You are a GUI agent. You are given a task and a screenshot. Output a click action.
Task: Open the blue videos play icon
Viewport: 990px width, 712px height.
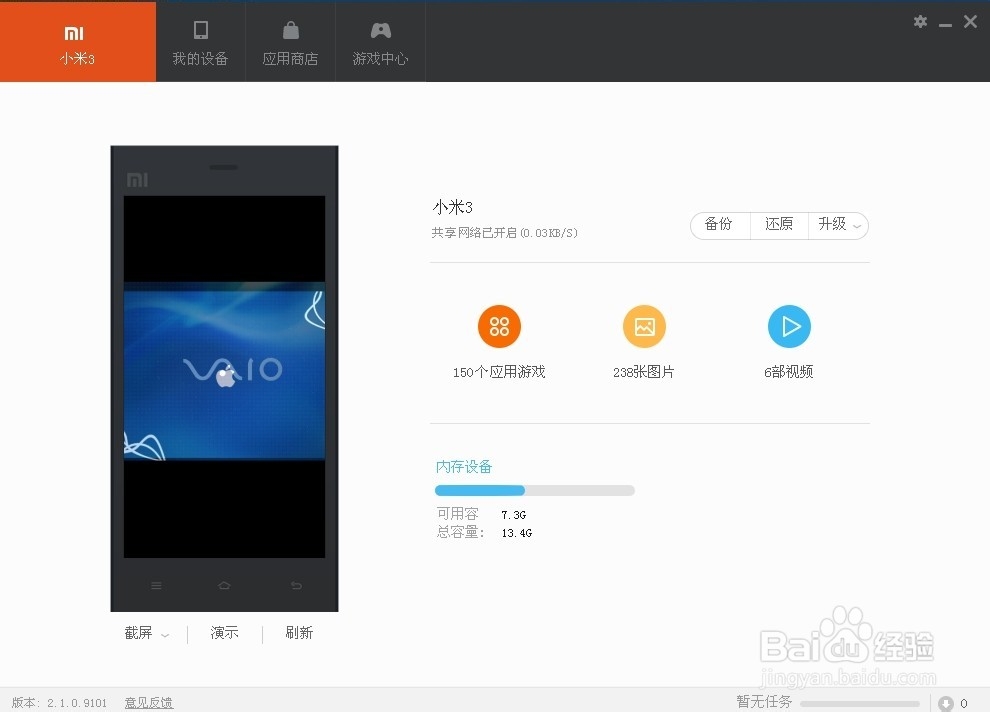(789, 326)
